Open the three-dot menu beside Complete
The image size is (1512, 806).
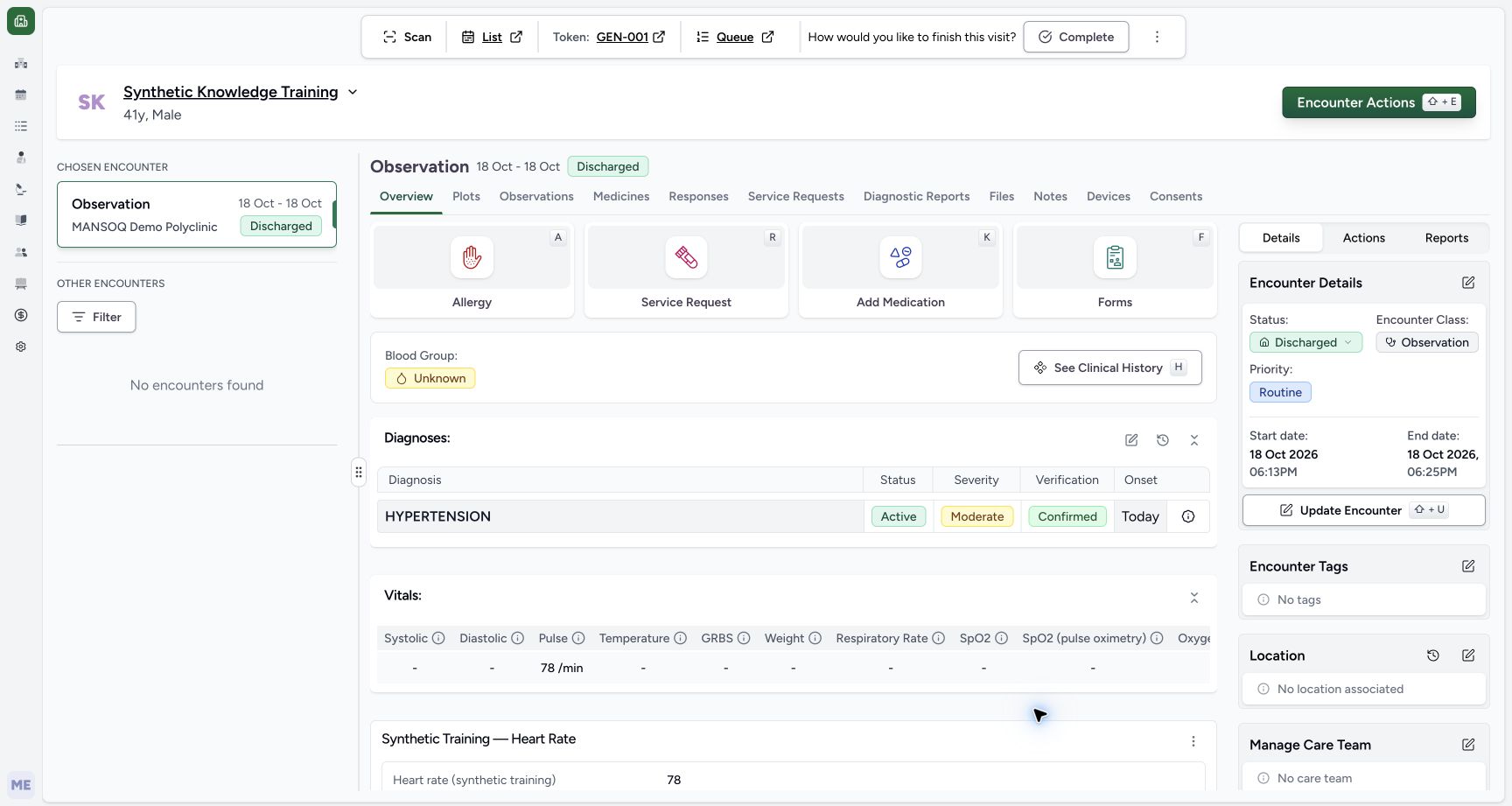coord(1157,37)
